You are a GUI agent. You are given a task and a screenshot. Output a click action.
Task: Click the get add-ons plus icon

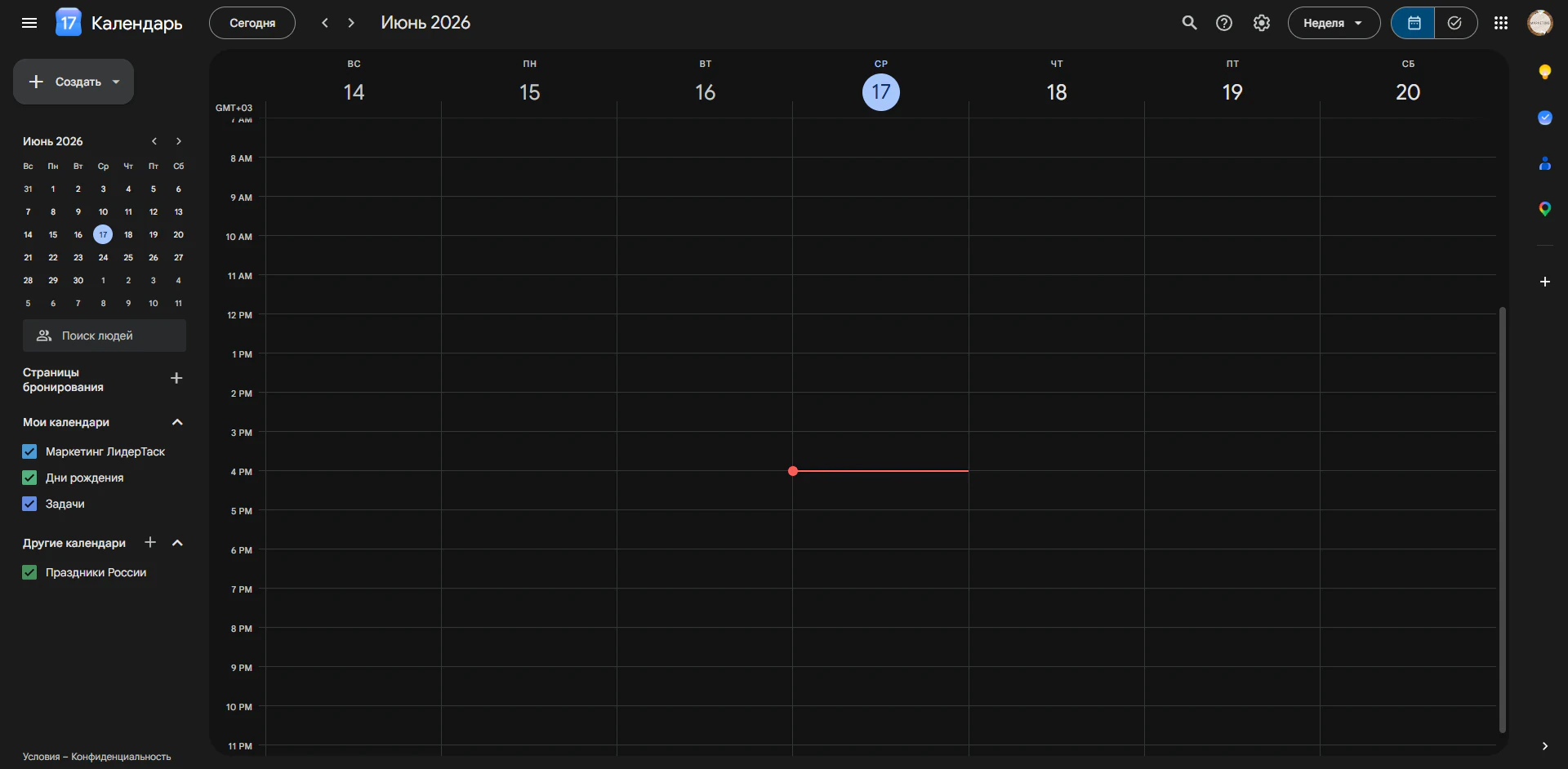tap(1544, 282)
